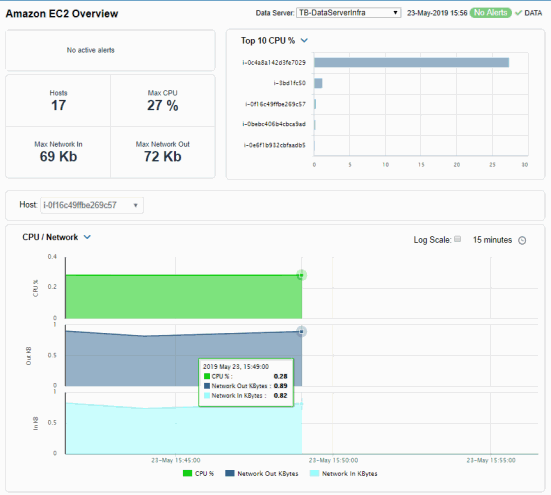The width and height of the screenshot is (551, 495).
Task: Click host label i-0bebc406b4cbca9ad
Action: tap(274, 124)
